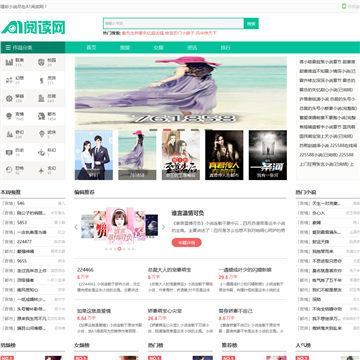Open the 资讯 navigation tab
The height and width of the screenshot is (360, 360).
point(192,48)
